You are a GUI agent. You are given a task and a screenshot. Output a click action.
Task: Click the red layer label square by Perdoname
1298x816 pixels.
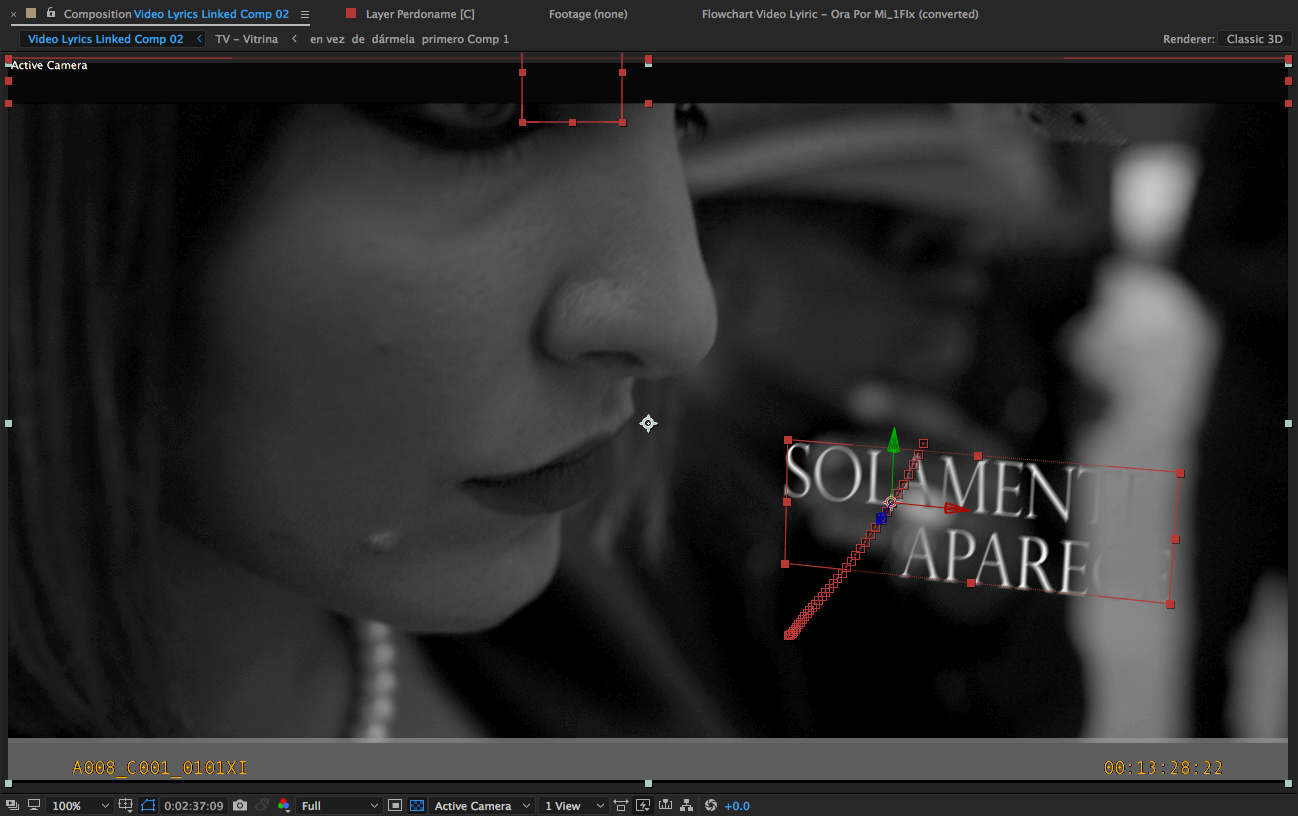click(351, 13)
